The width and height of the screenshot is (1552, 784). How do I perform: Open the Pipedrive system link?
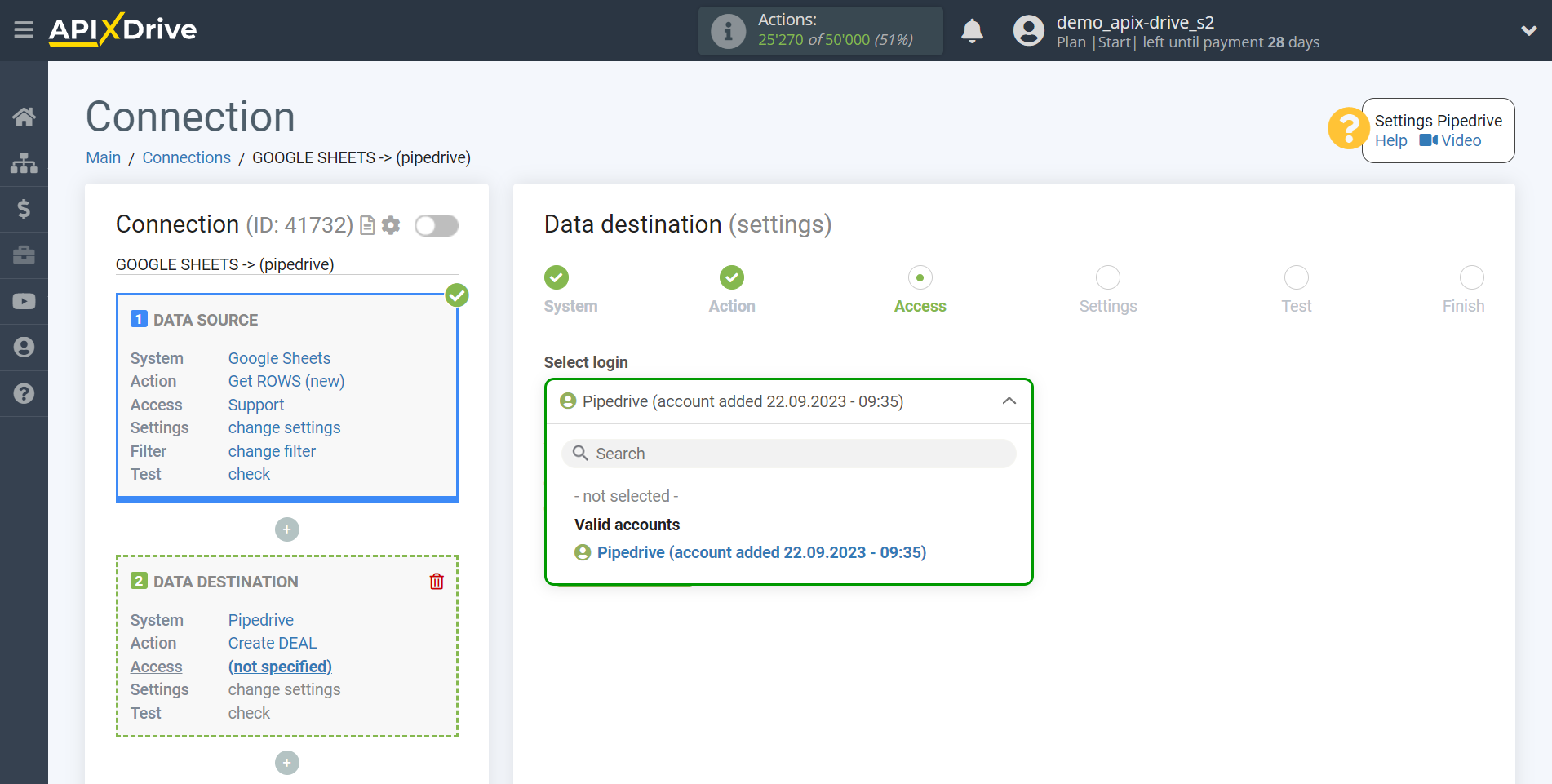[x=261, y=620]
